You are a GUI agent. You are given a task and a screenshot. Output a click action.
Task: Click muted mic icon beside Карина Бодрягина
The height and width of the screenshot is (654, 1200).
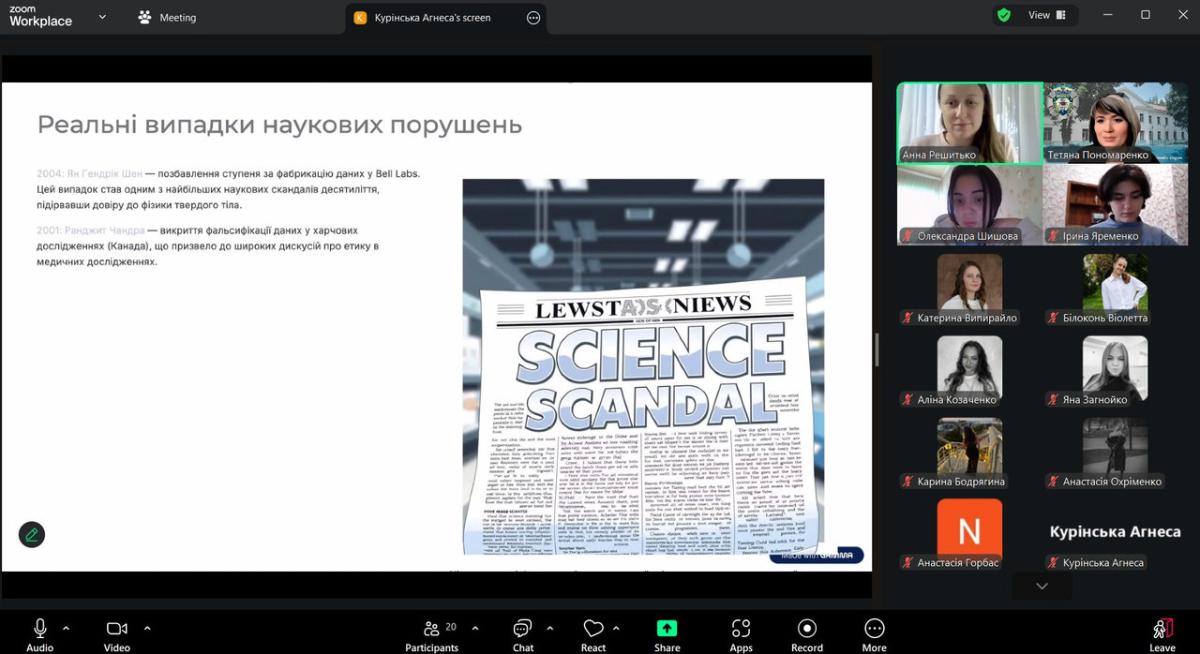tap(908, 482)
